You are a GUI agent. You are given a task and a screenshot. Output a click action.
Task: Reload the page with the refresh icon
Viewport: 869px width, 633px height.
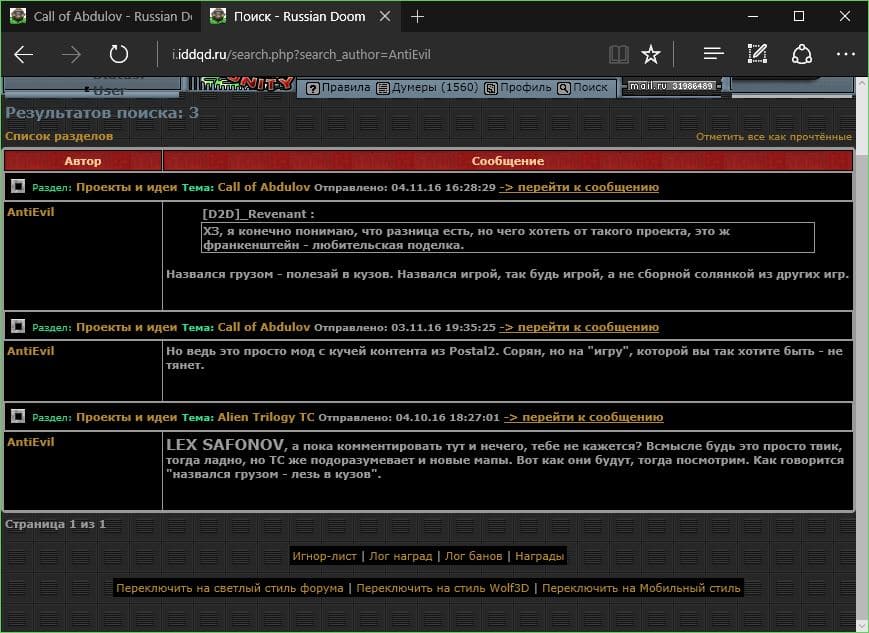pos(119,54)
